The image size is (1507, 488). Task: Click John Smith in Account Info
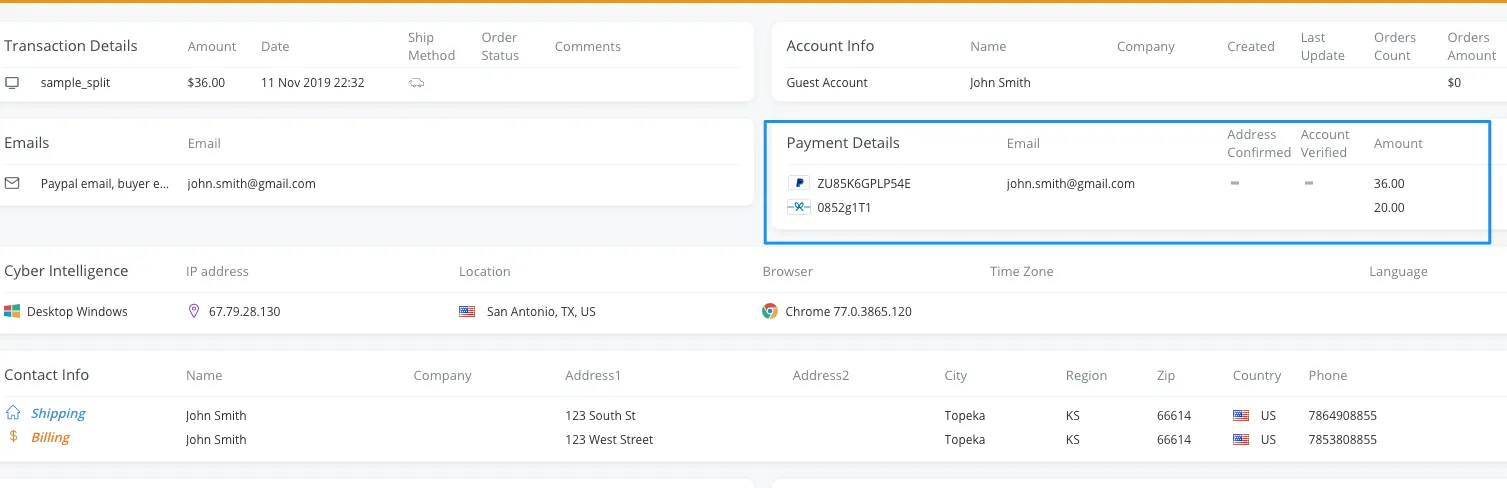click(x=1000, y=83)
